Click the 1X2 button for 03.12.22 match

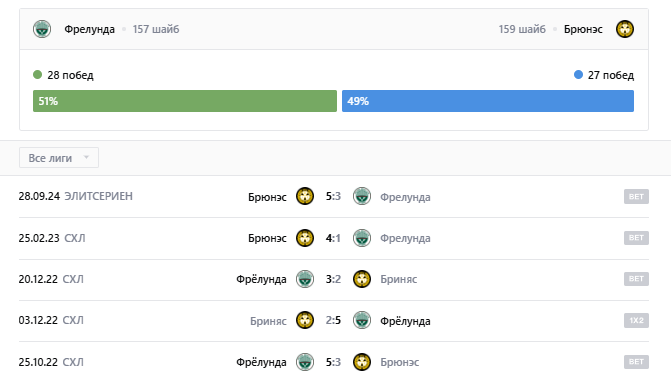(636, 320)
